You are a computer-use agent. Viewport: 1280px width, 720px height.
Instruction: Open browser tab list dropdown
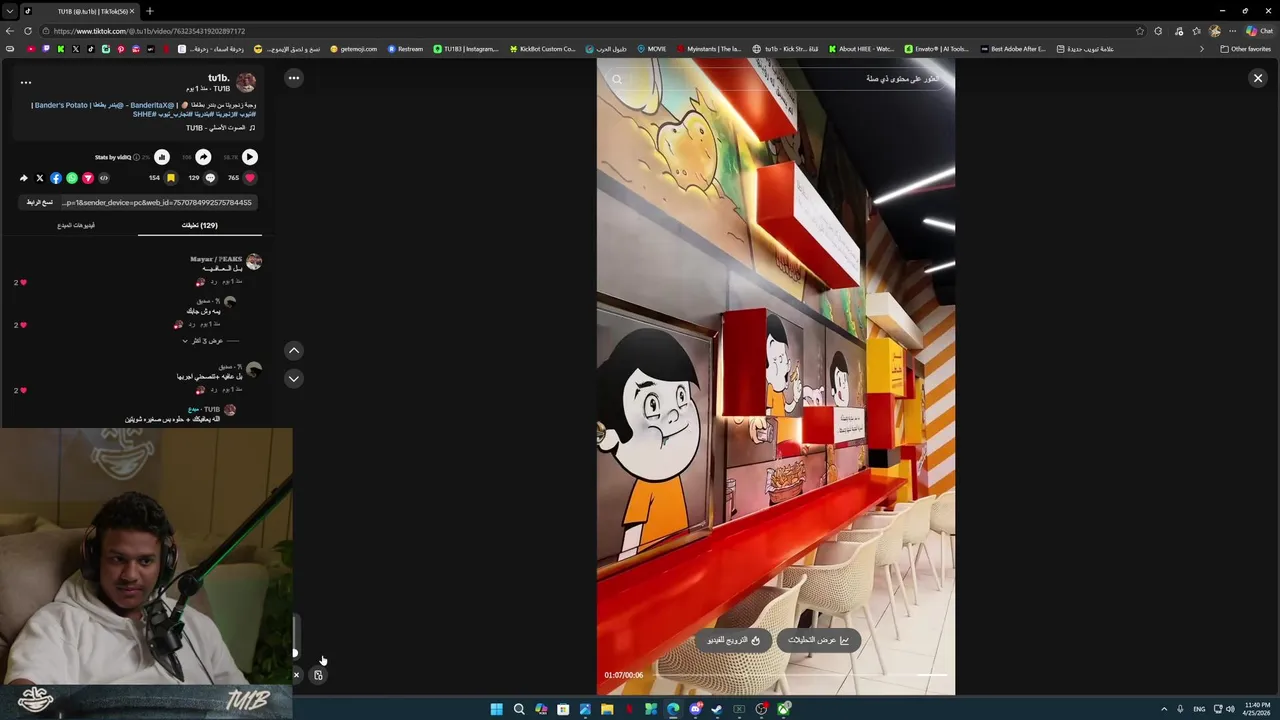[x=9, y=11]
